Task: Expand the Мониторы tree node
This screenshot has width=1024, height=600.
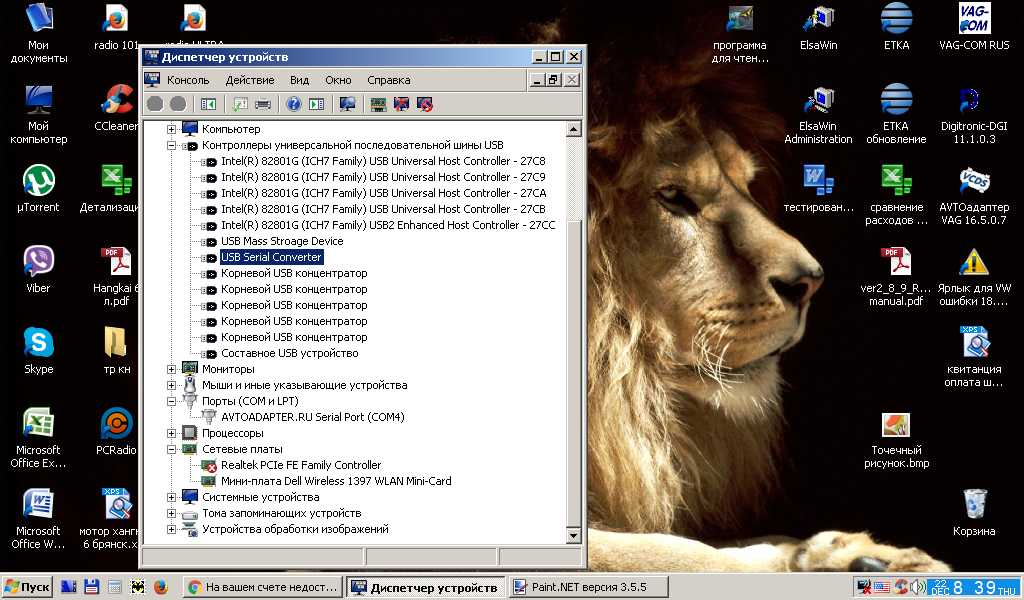Action: [171, 369]
